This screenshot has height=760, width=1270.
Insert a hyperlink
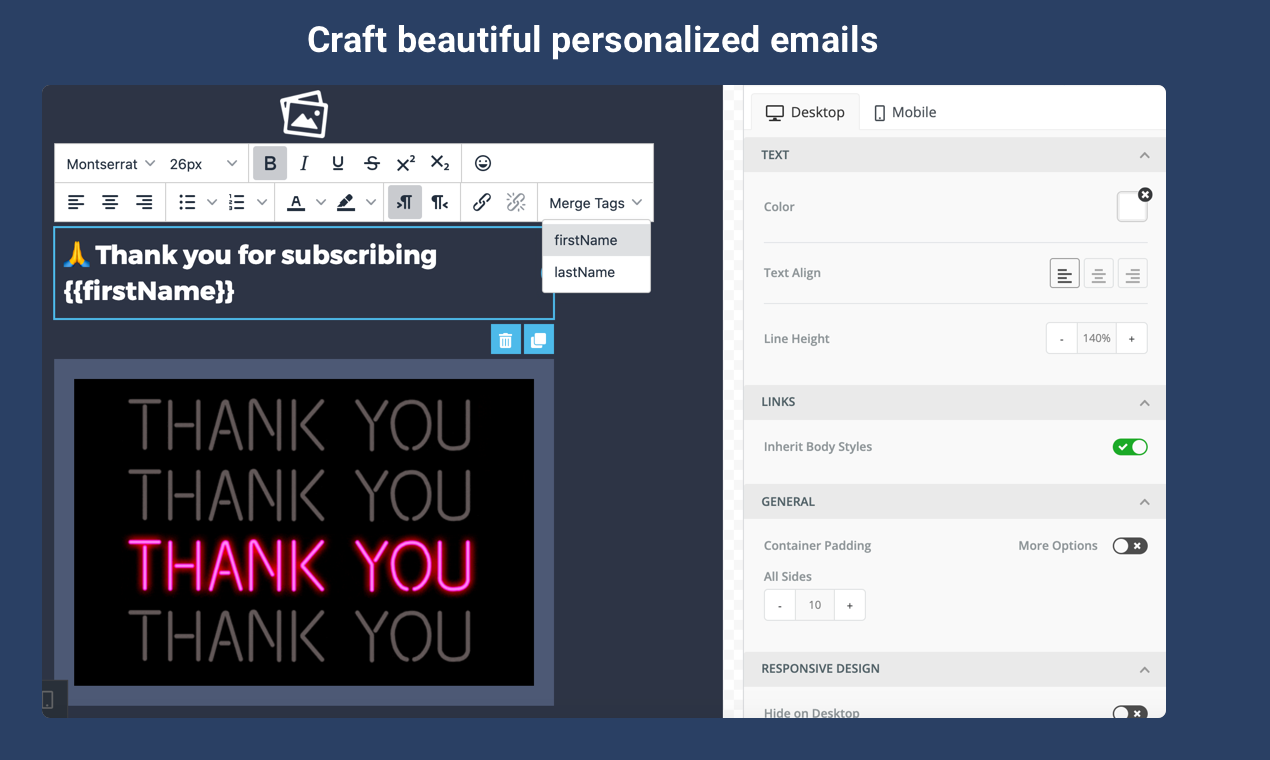482,202
